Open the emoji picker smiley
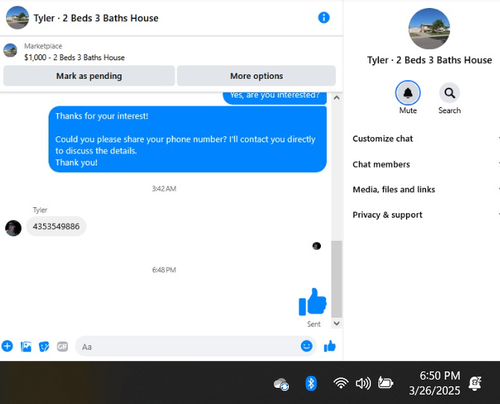This screenshot has height=404, width=500. (x=307, y=346)
